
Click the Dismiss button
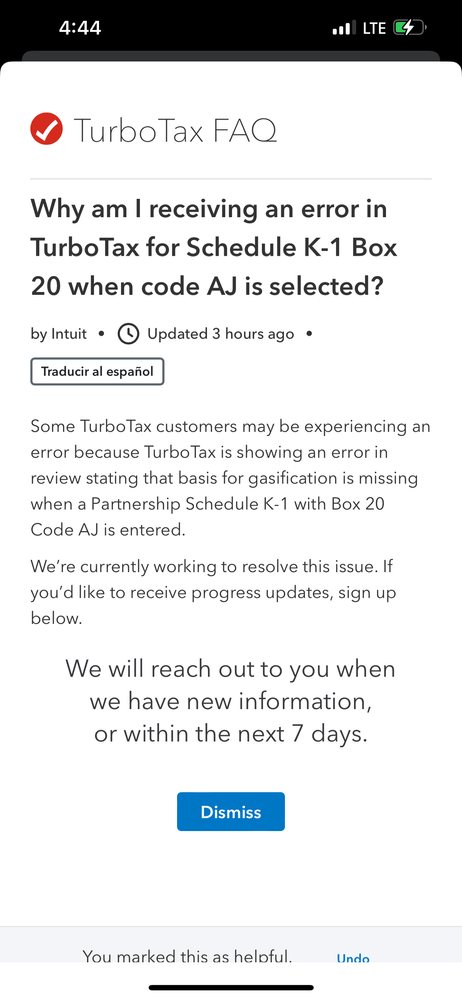(x=231, y=812)
